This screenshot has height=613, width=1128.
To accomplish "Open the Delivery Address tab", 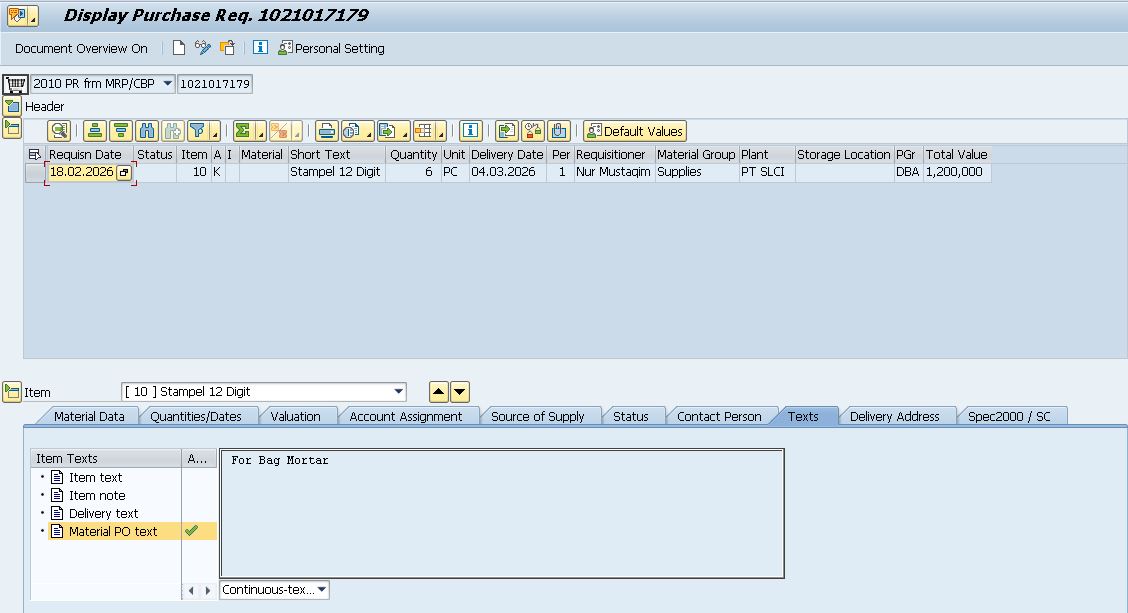I will pos(894,416).
